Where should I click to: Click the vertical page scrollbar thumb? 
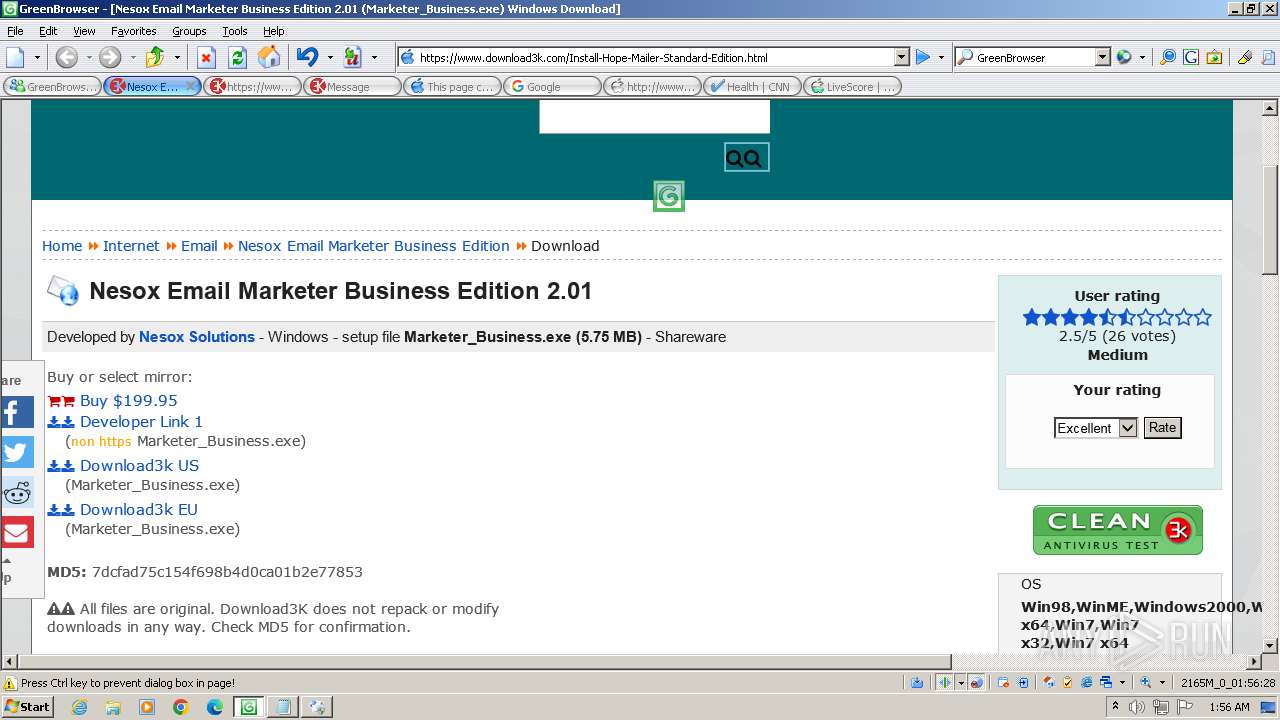(1270, 219)
